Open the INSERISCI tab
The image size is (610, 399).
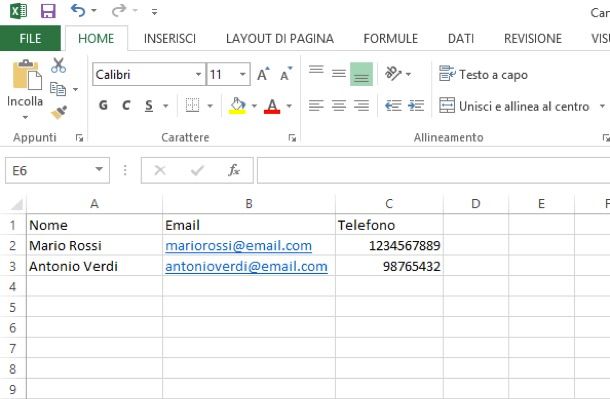click(170, 38)
